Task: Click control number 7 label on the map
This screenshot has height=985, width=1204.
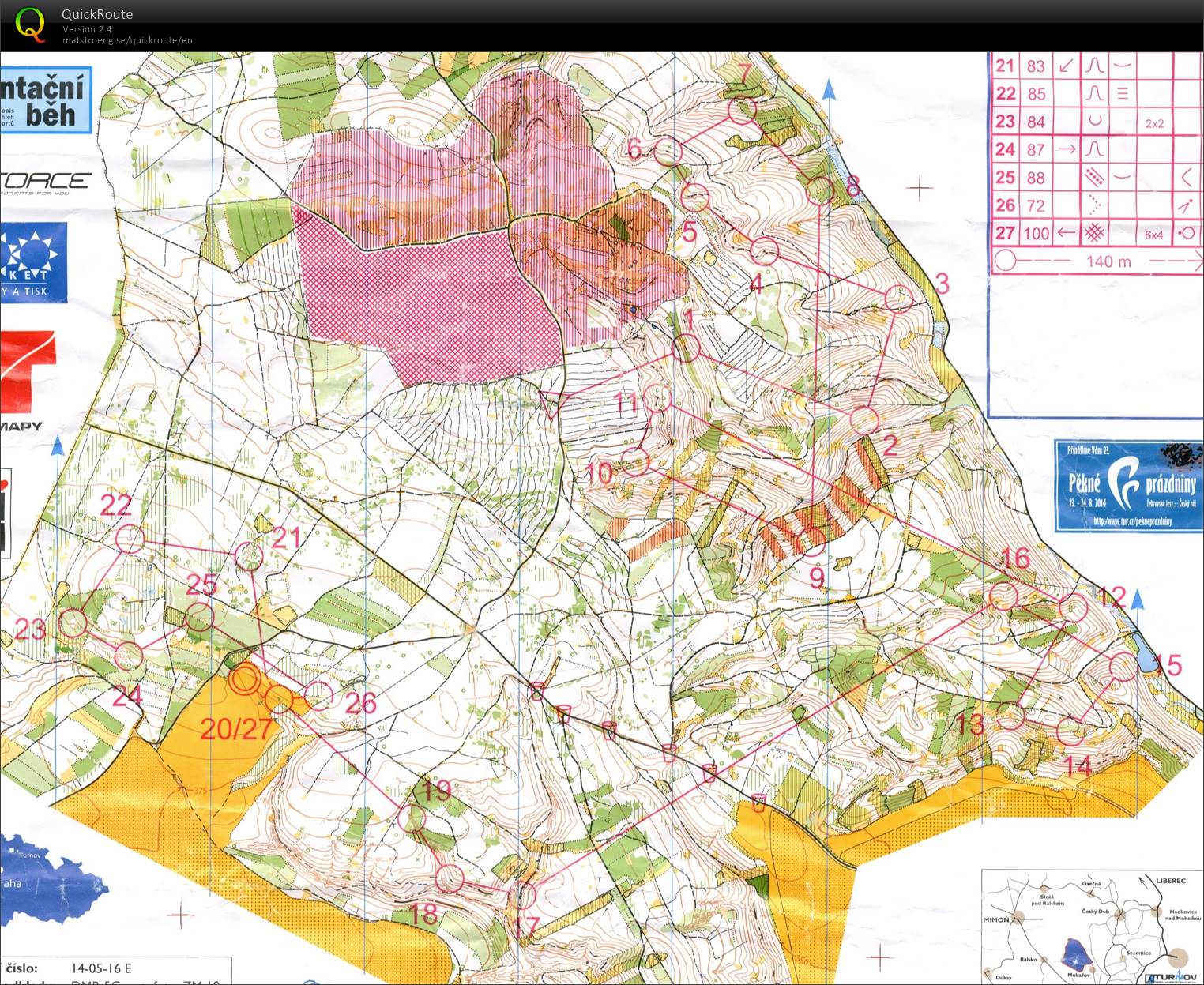Action: click(745, 73)
